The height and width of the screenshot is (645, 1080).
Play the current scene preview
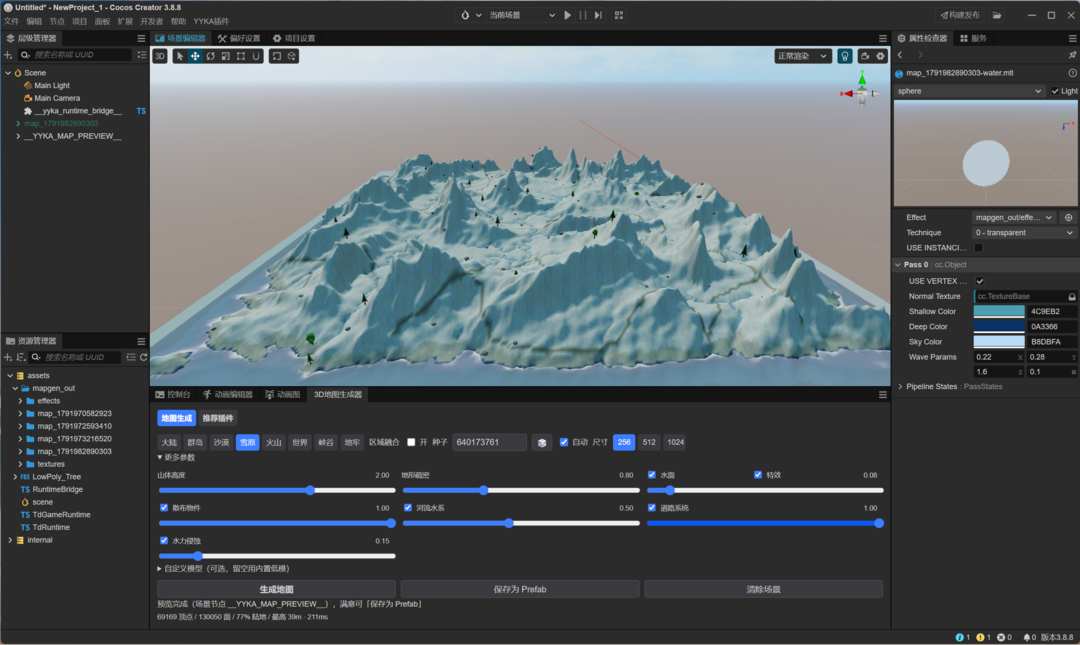[x=568, y=15]
